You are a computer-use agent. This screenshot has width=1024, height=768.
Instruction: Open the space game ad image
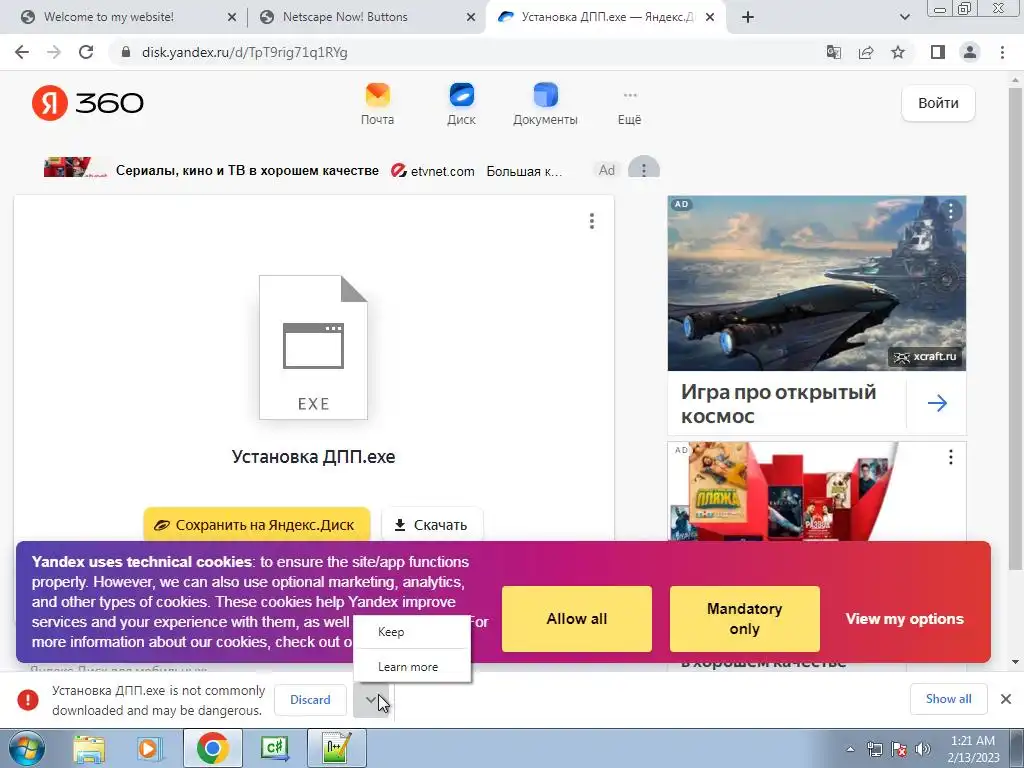coord(816,283)
